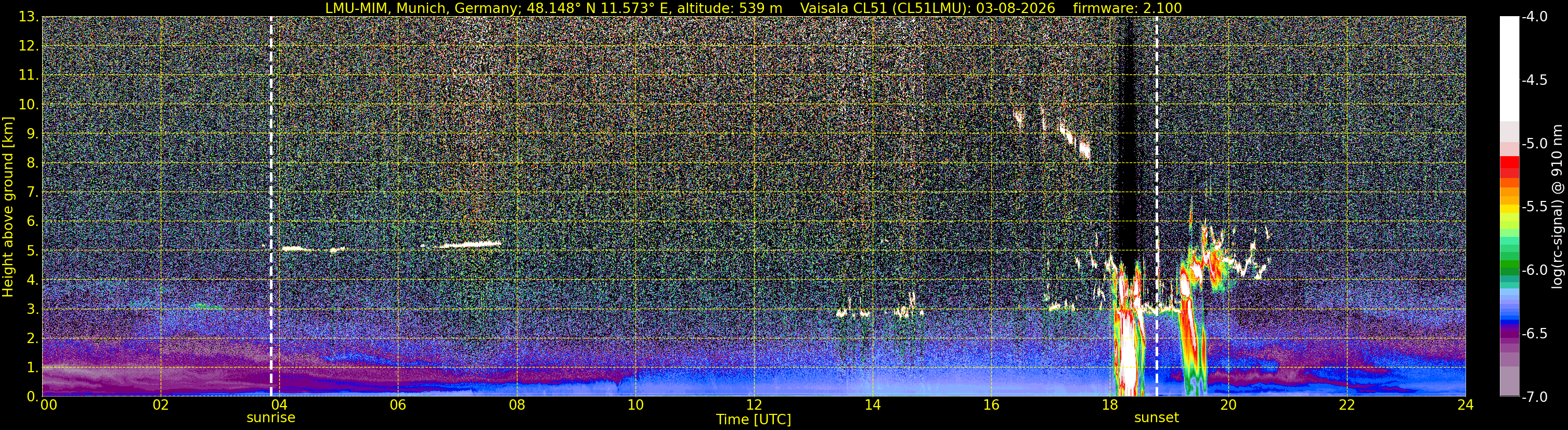The image size is (1568, 430).
Task: Click time axis tick label '00'
Action: point(49,405)
